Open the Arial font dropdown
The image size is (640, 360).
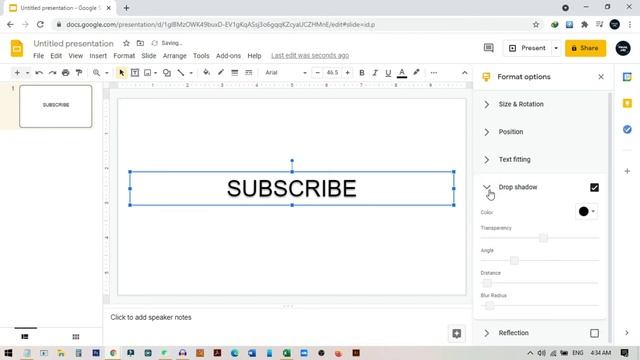[286, 73]
